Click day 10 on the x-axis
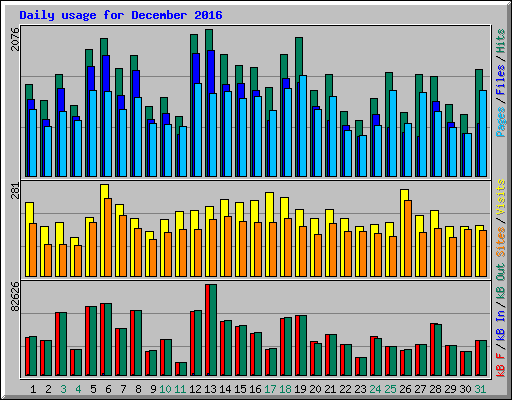Screen dimensions: 512x400 click(165, 389)
